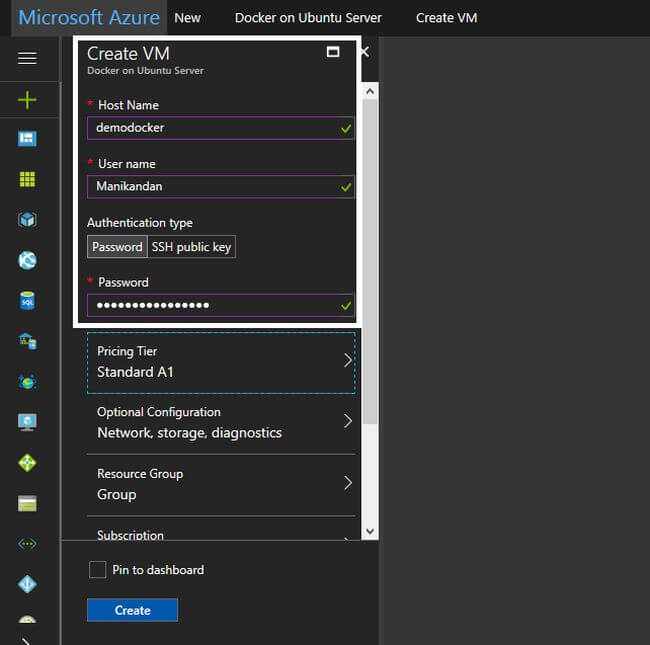Close the Create VM blade
This screenshot has width=650, height=645.
tap(364, 52)
